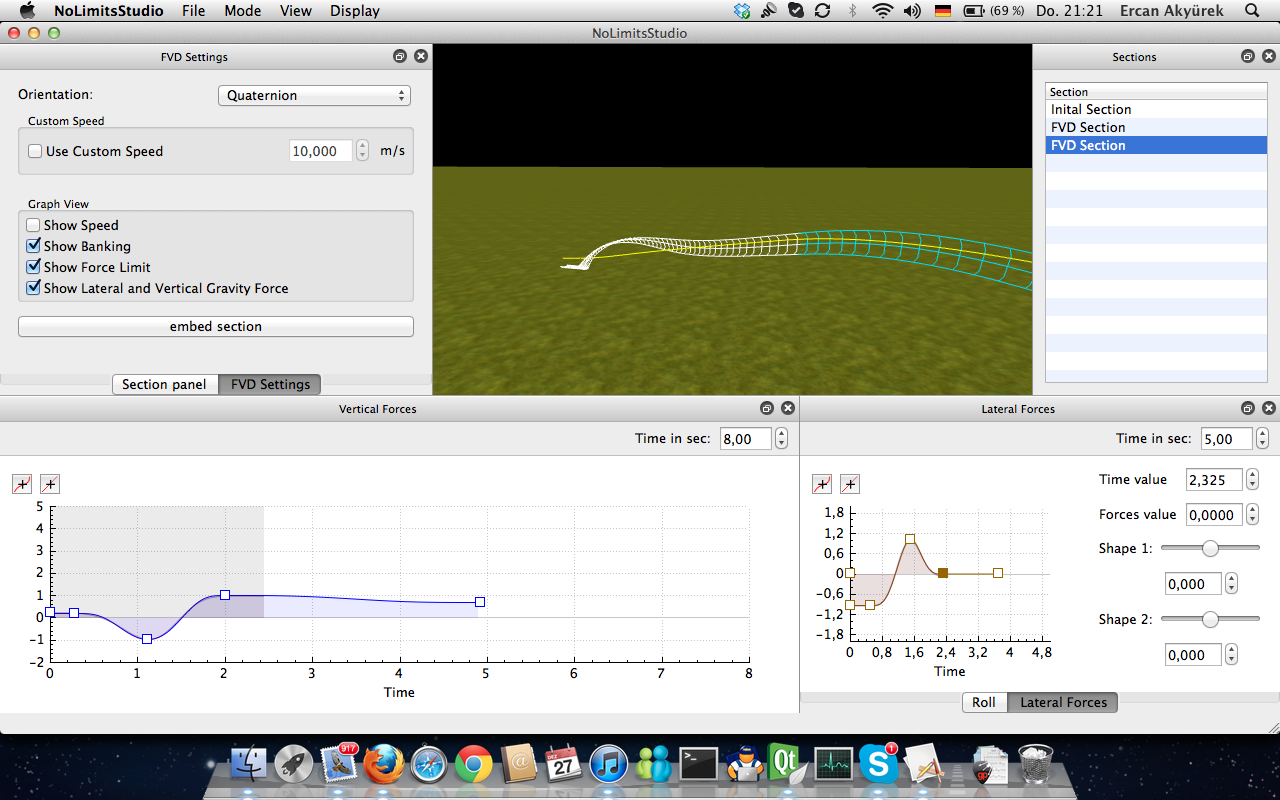This screenshot has height=800, width=1280.
Task: Float the Vertical Forces panel using its undock icon
Action: [x=767, y=408]
